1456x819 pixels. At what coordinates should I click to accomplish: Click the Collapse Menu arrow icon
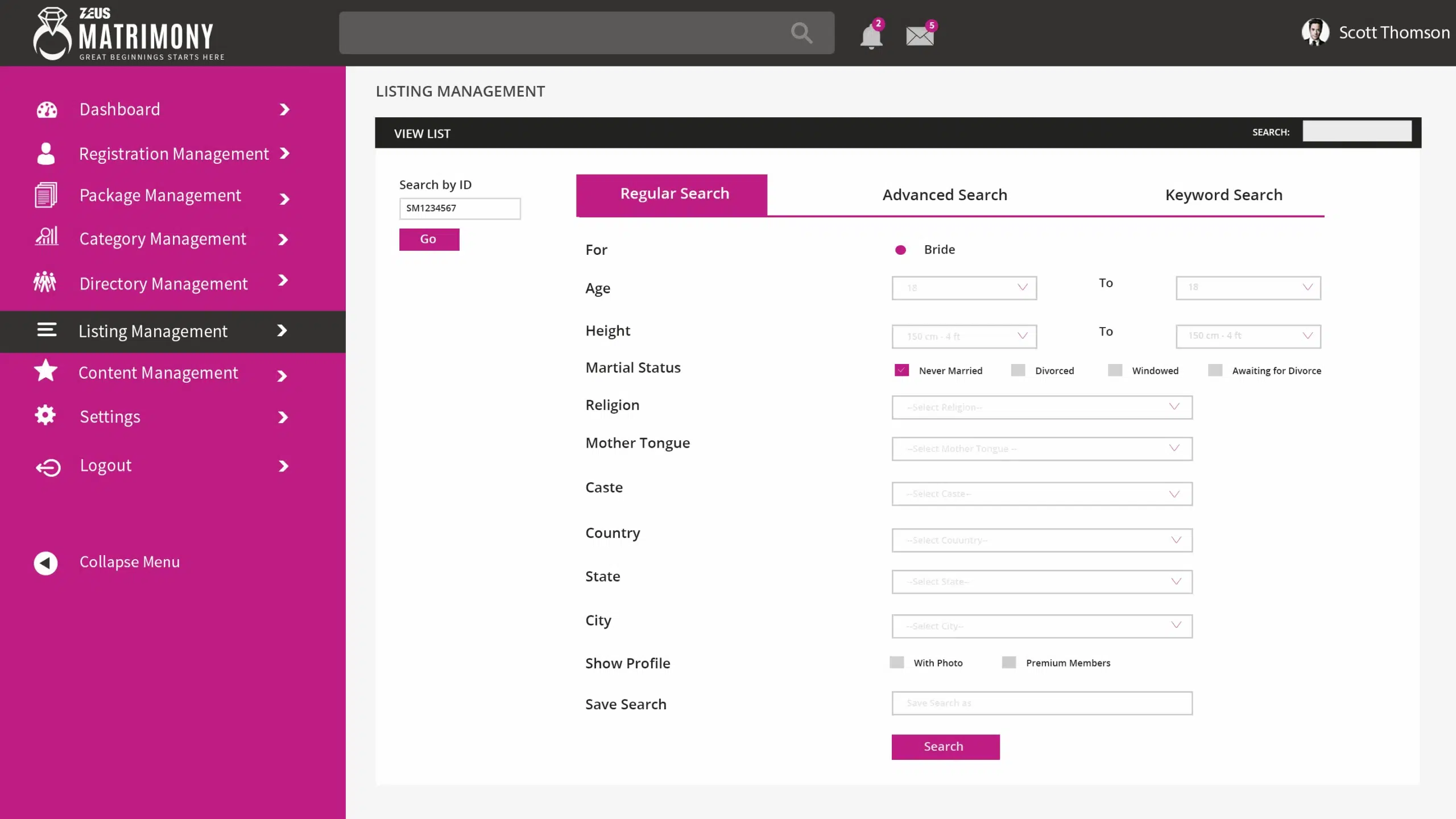point(45,563)
